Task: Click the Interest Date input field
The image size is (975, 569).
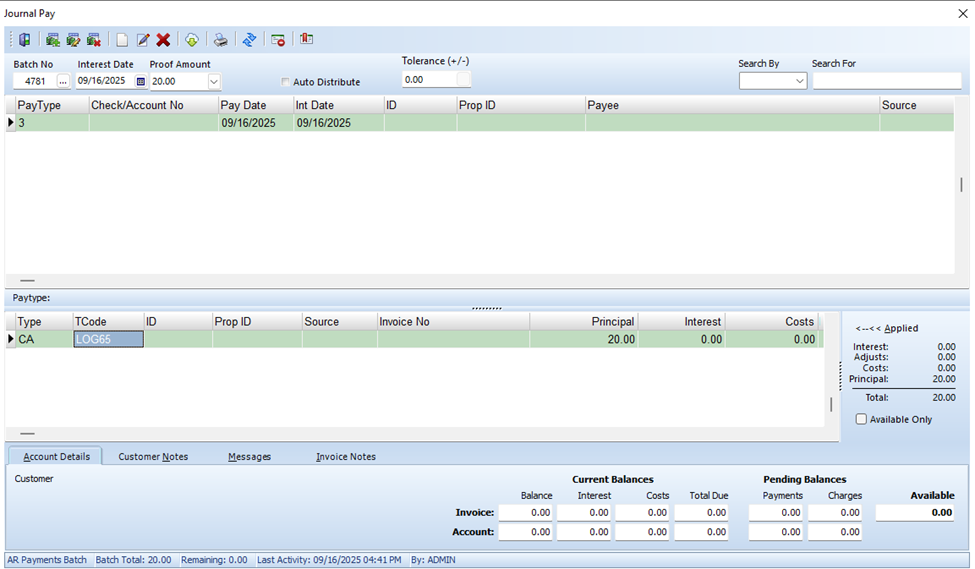Action: pyautogui.click(x=106, y=81)
